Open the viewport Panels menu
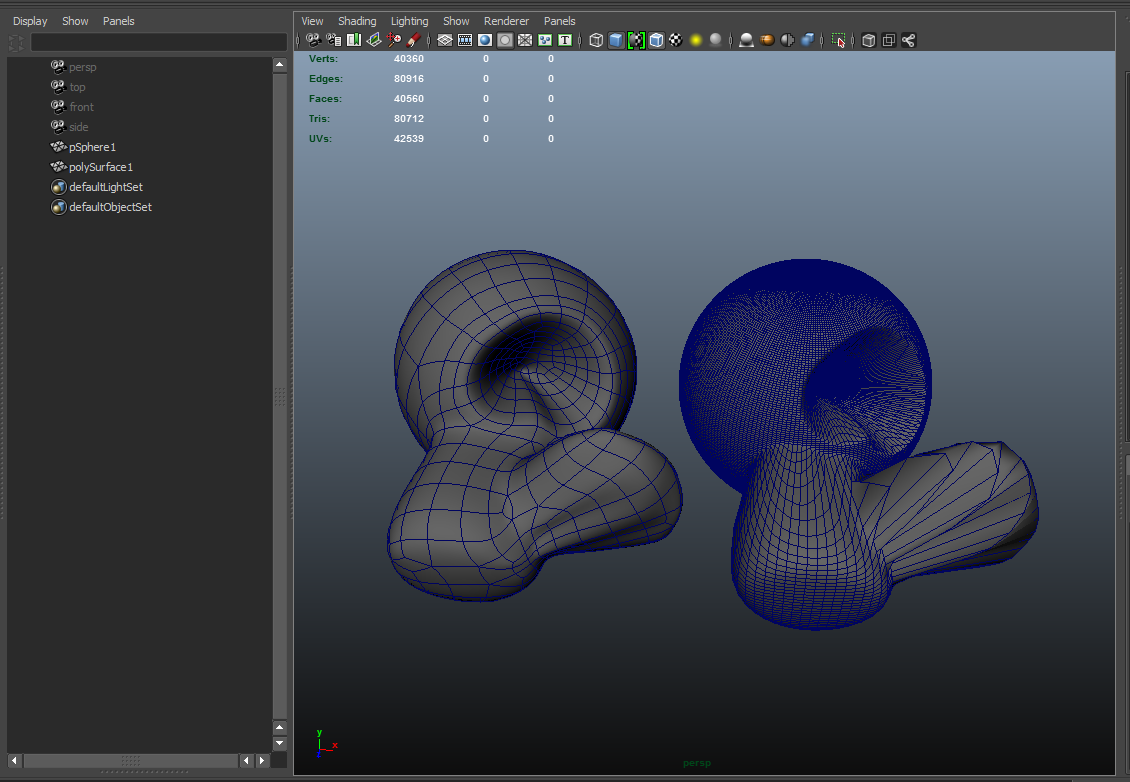 559,21
